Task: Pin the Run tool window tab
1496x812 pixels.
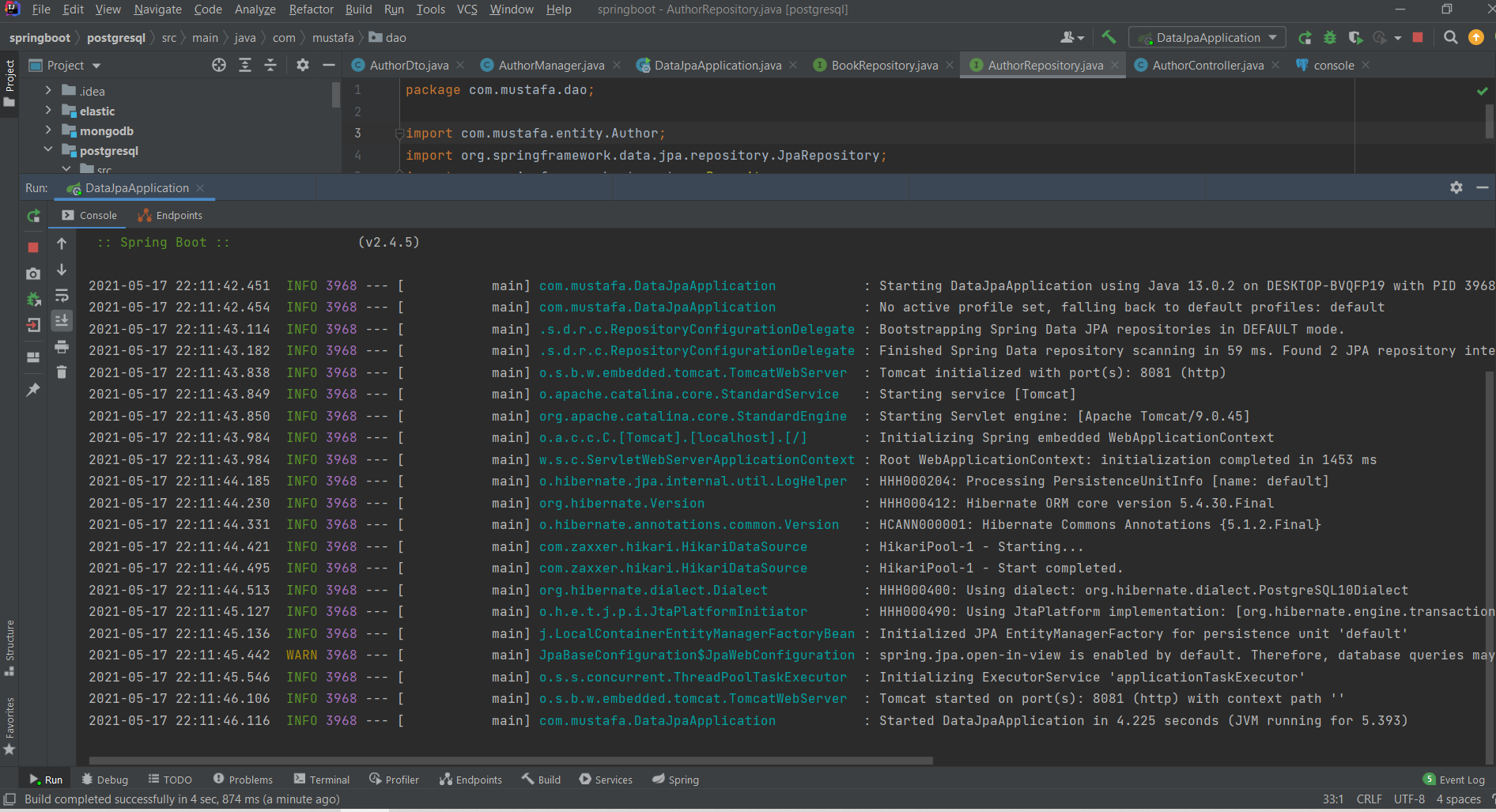Action: click(x=33, y=390)
